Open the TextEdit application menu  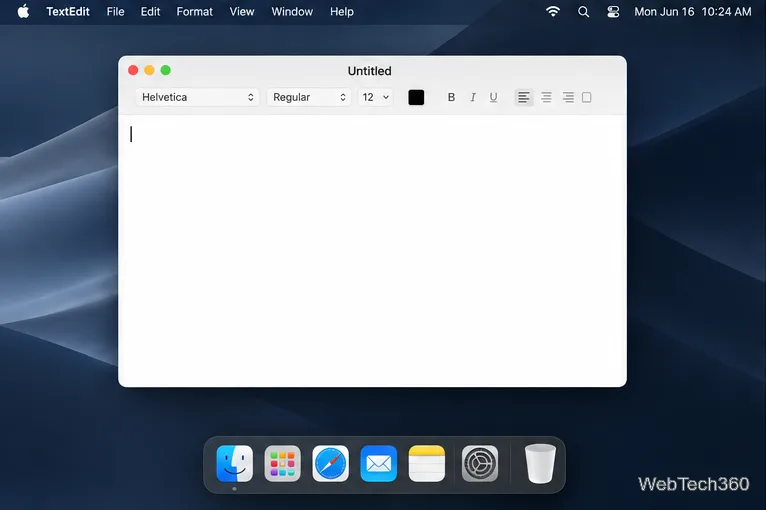coord(68,12)
